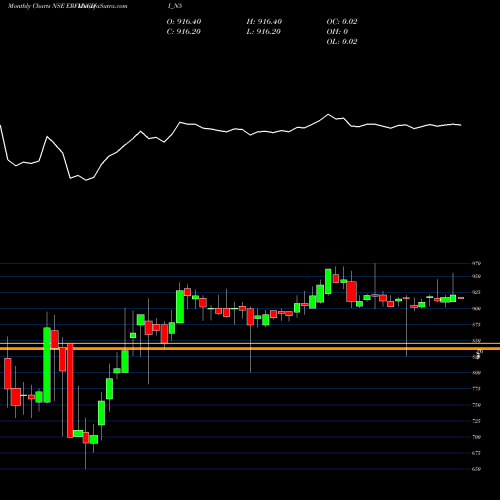Click the 'OL: 0.02' readout
The width and height of the screenshot is (500, 500).
click(342, 42)
